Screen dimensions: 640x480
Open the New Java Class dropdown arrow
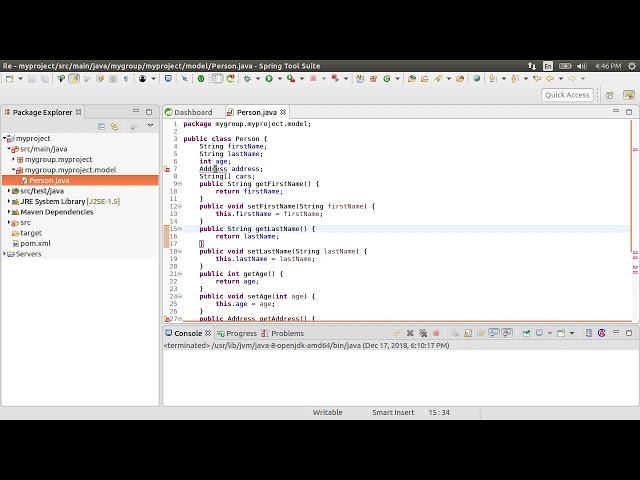pos(397,78)
